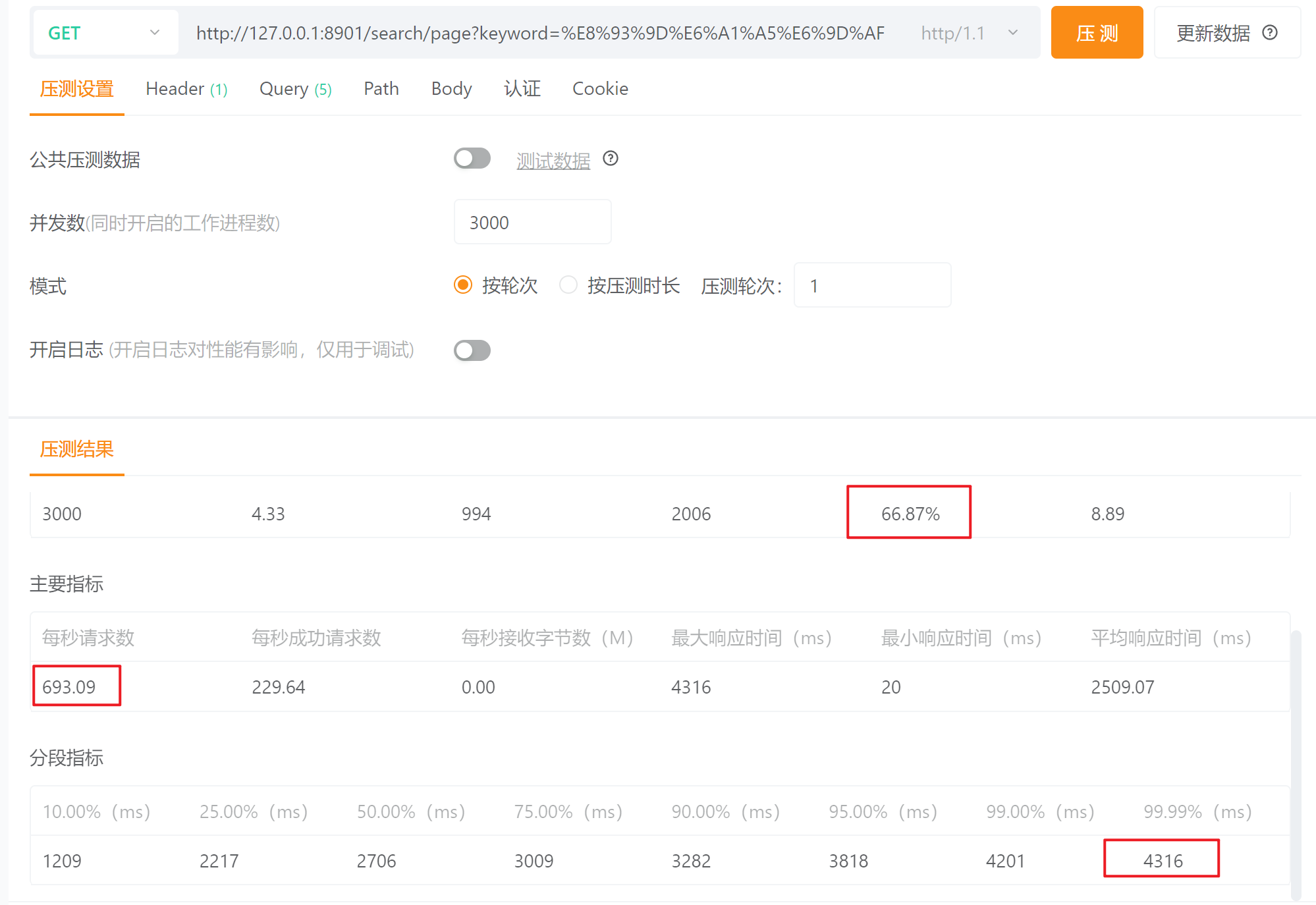Switch to Header tab
The image size is (1316, 905).
(186, 89)
